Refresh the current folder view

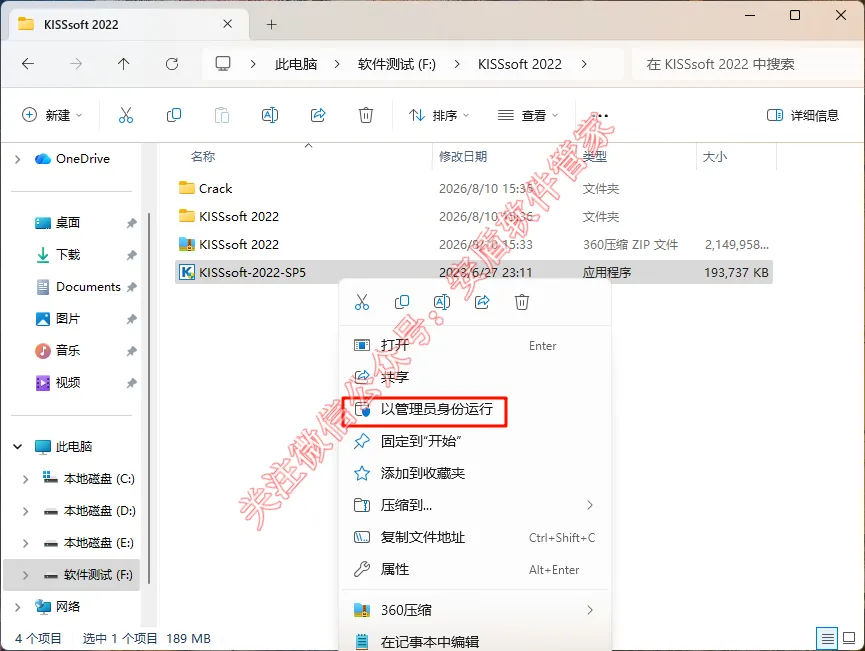click(172, 64)
